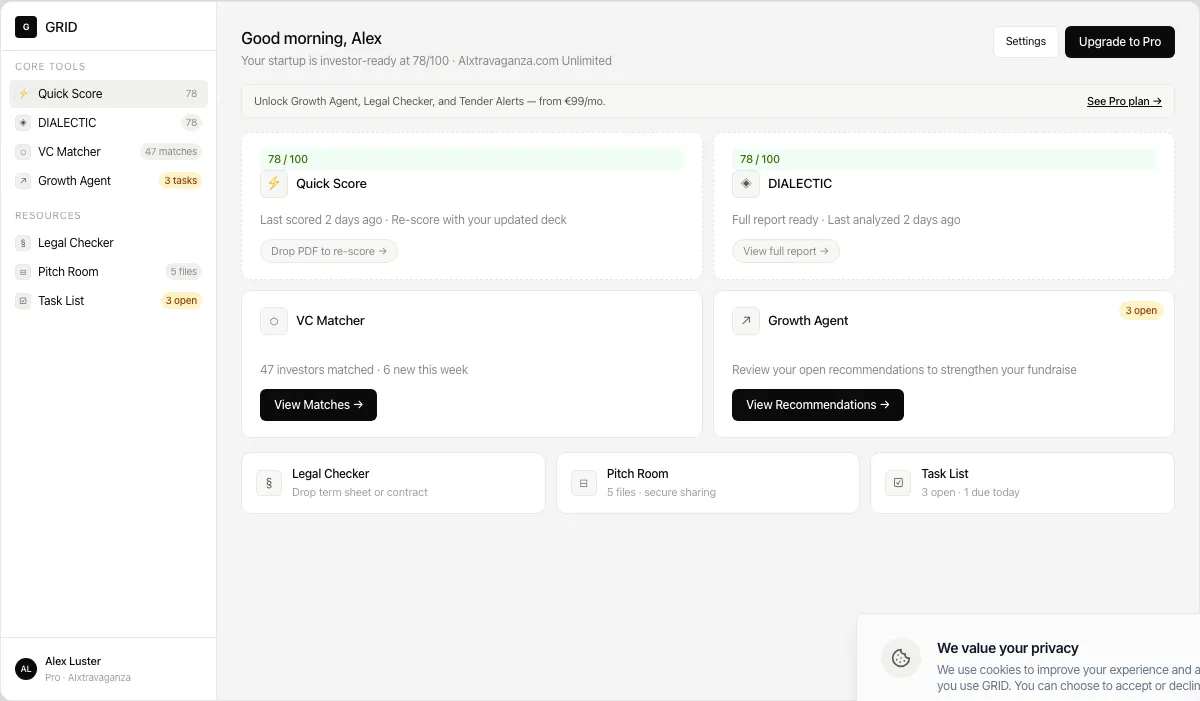Click the cookie icon in the privacy banner
Screen dimensions: 1200x701
click(x=901, y=658)
